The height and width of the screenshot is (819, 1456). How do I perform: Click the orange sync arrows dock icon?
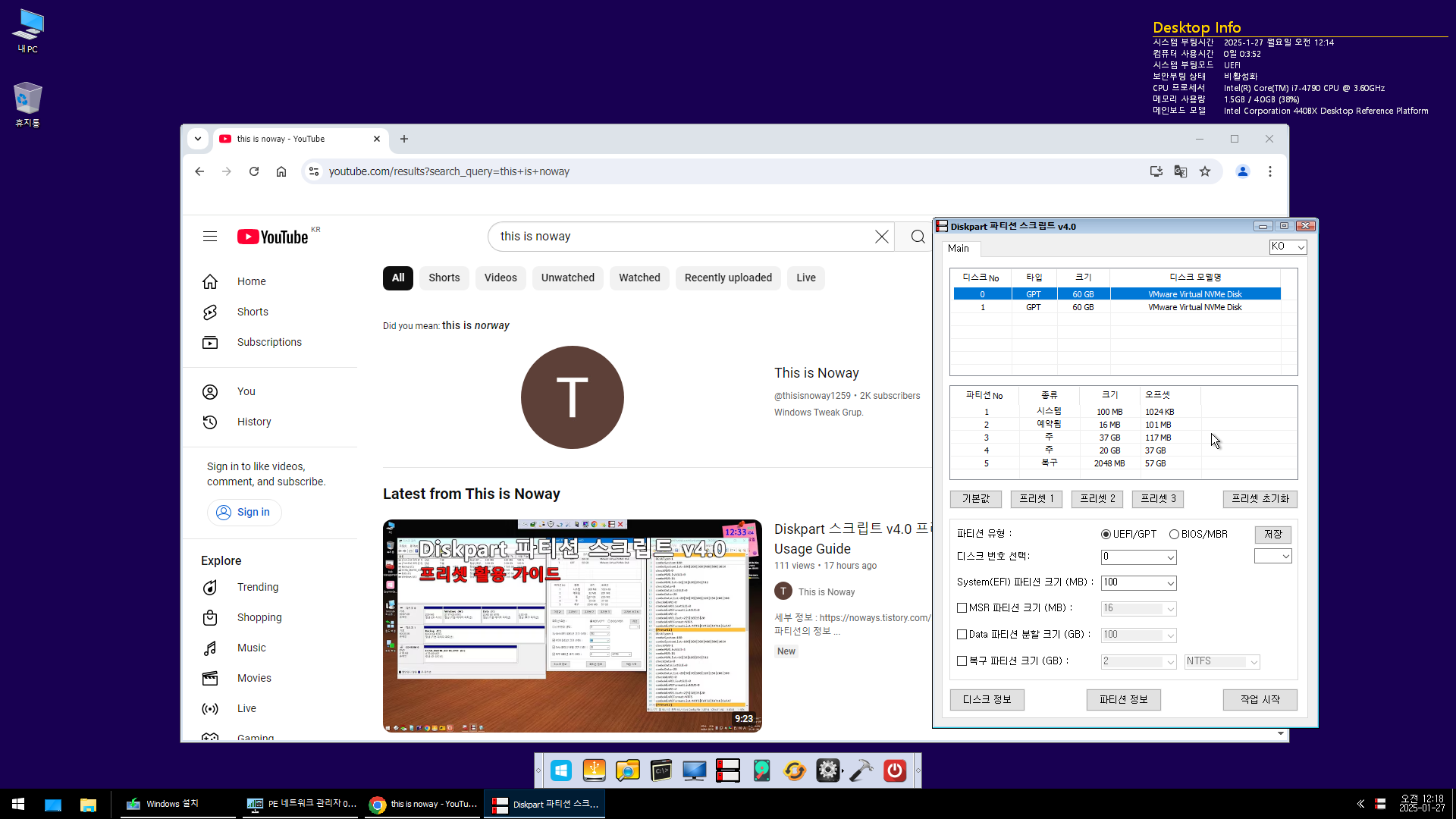(x=795, y=770)
